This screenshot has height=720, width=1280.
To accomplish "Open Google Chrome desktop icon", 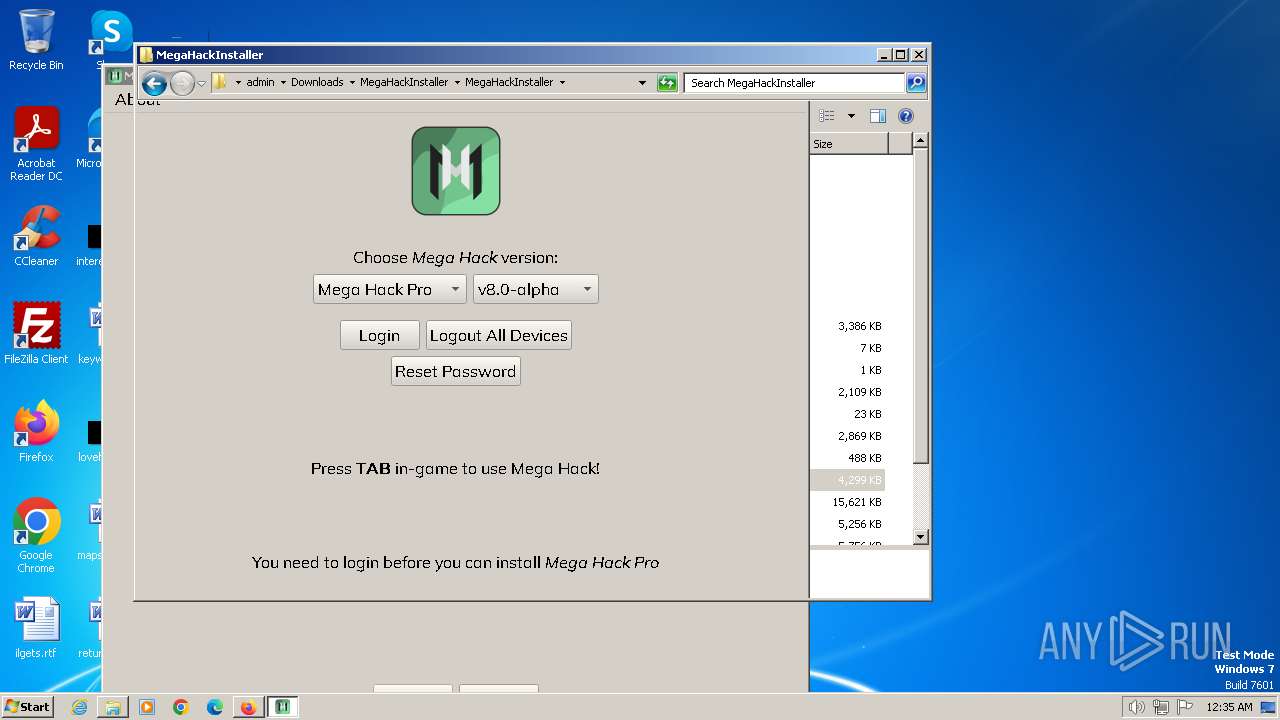I will point(36,536).
